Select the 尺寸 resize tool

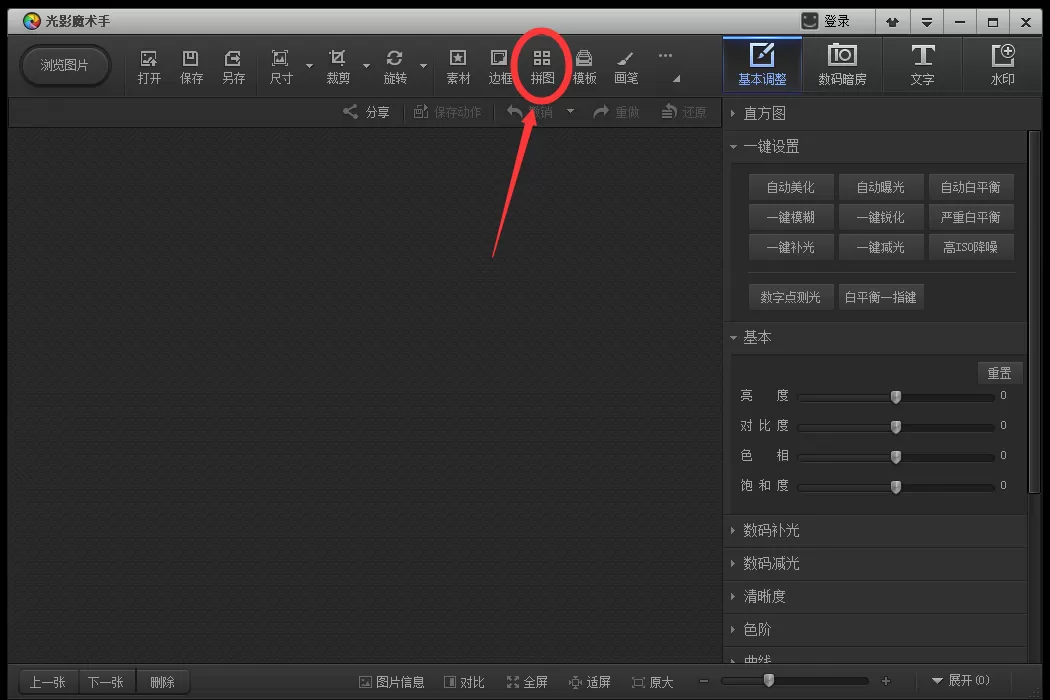tap(281, 67)
